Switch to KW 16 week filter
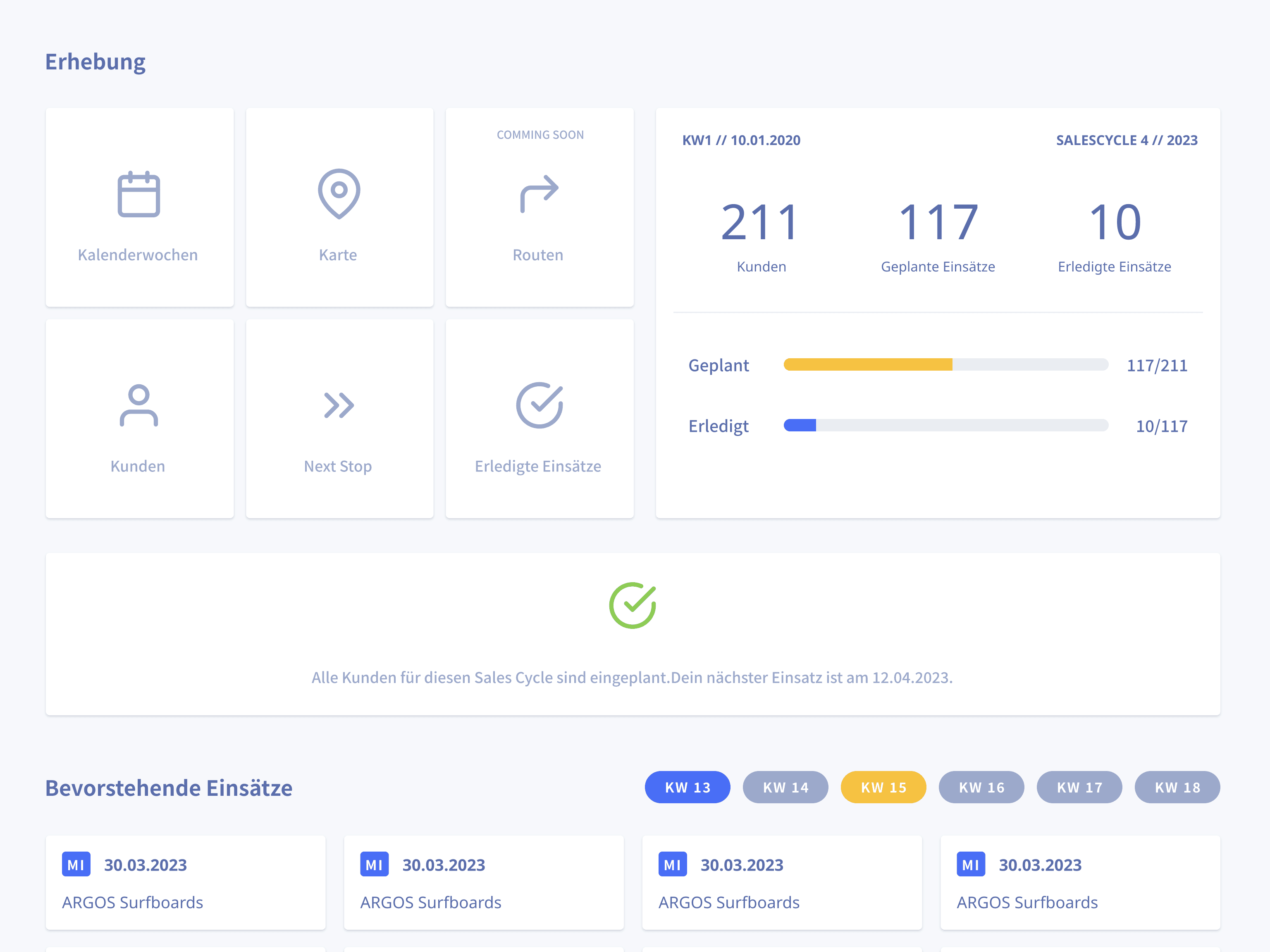Screen dimensions: 1270x952 click(x=981, y=787)
